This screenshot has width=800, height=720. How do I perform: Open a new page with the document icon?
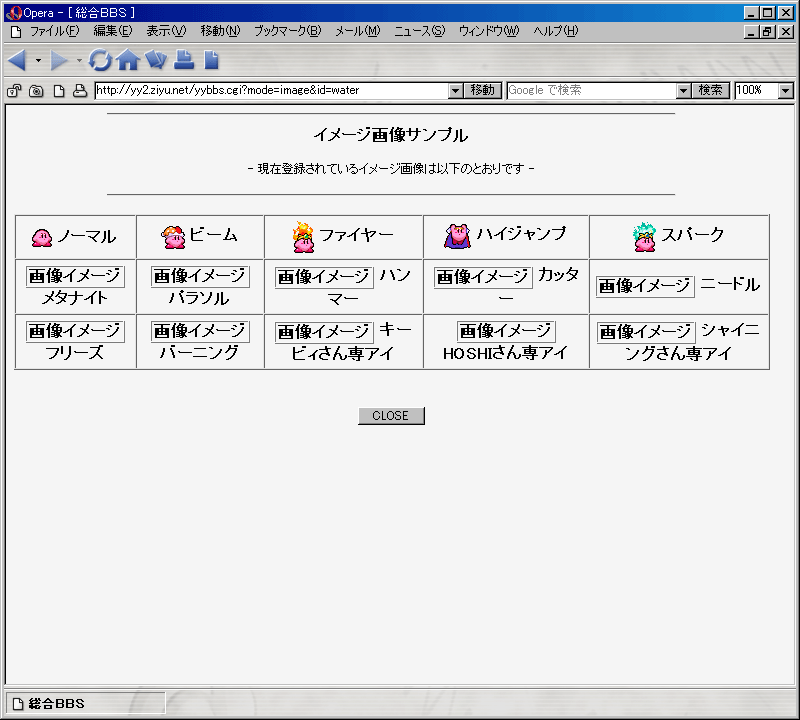pyautogui.click(x=211, y=60)
